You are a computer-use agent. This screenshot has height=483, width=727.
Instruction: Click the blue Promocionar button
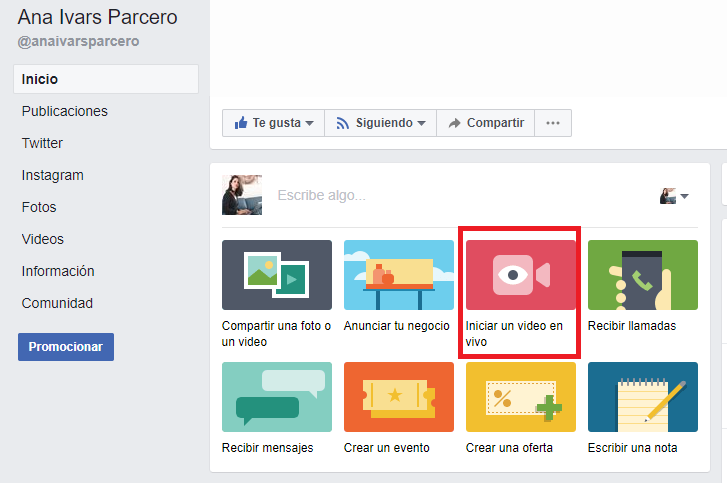pyautogui.click(x=66, y=347)
